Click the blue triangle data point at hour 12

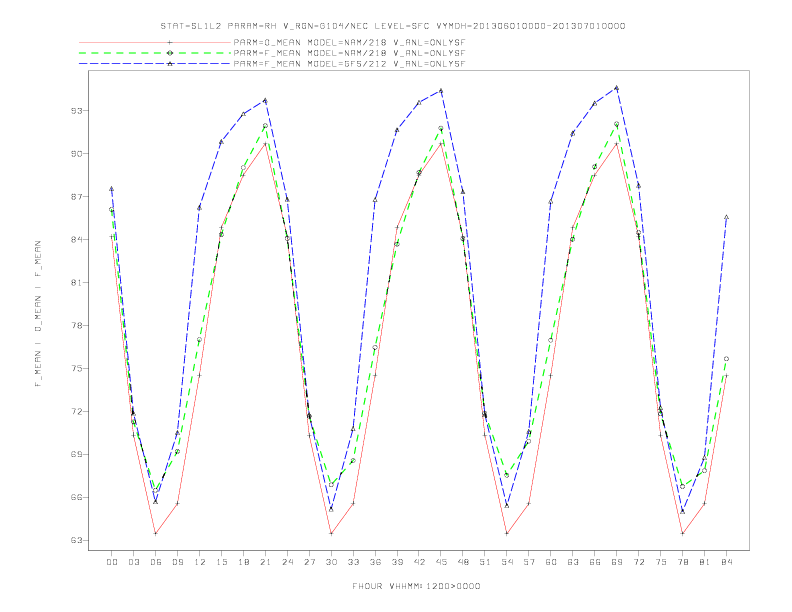click(200, 208)
